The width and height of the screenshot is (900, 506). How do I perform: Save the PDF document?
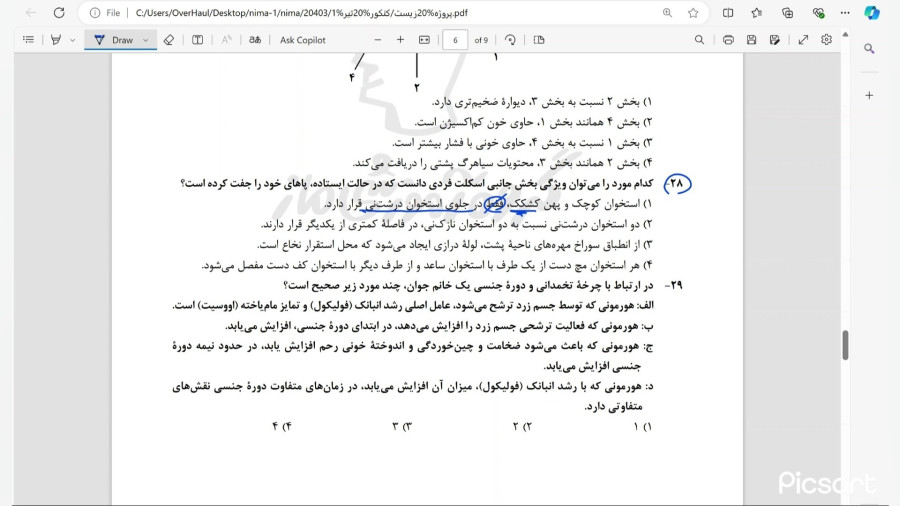click(x=751, y=40)
